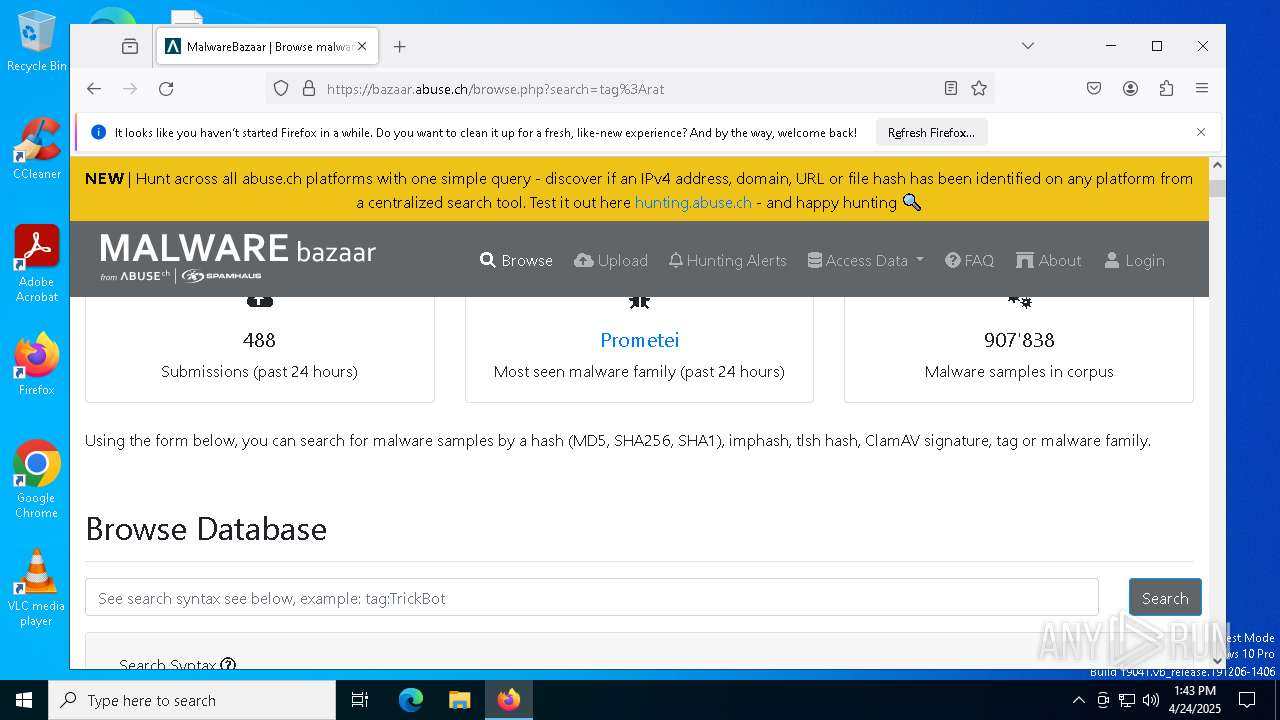Open the volume control in tray
1280x720 pixels.
[x=1151, y=700]
